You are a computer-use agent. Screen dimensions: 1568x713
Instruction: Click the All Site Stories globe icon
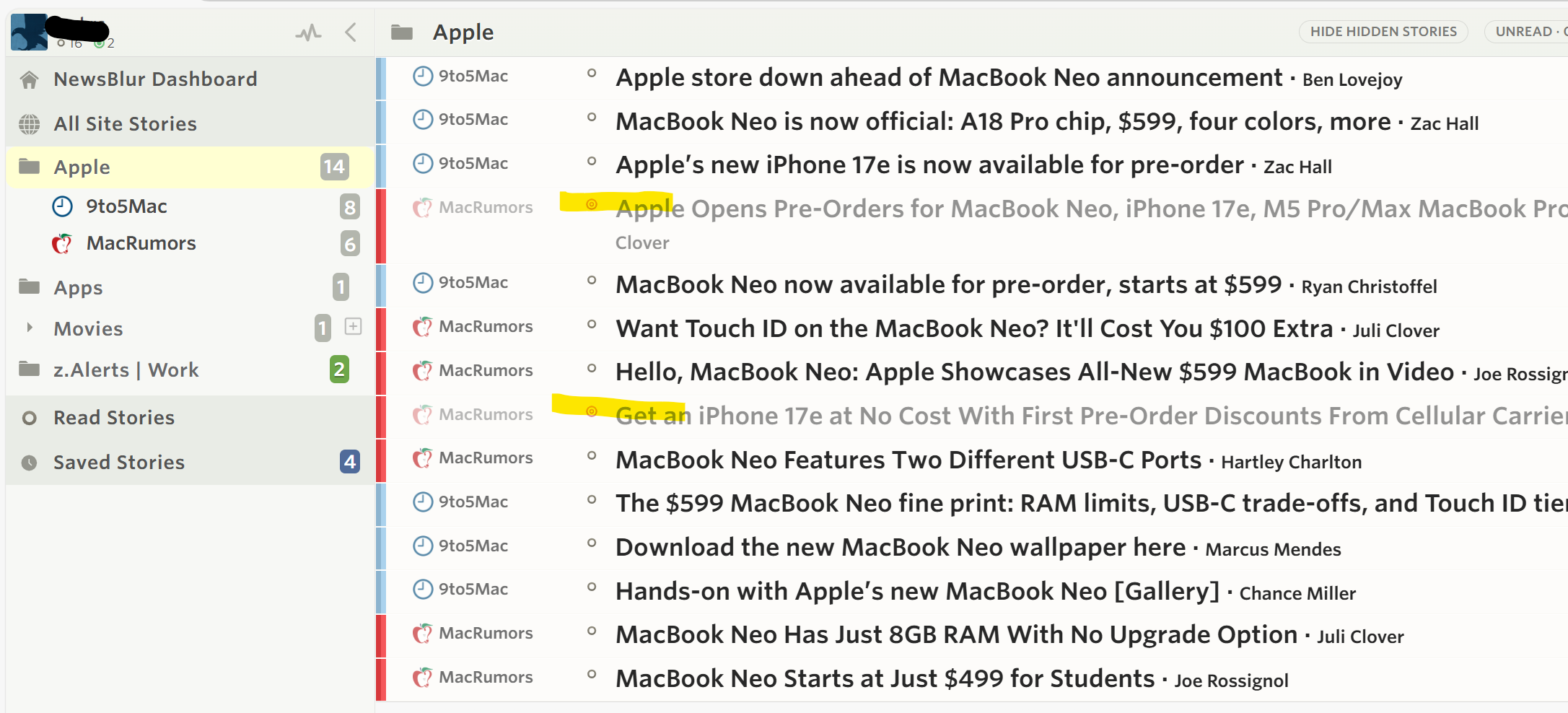coord(30,124)
